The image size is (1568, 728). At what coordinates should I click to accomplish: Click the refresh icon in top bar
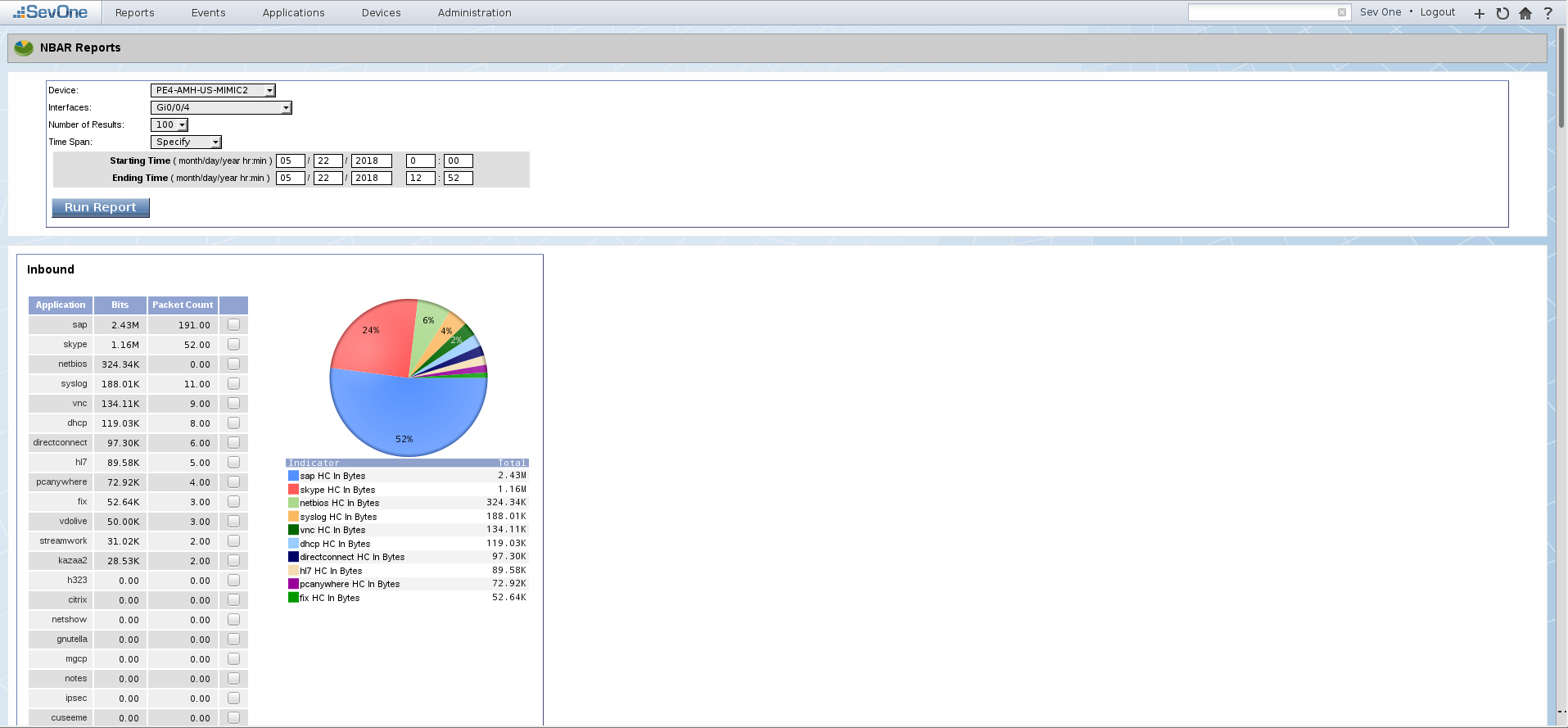point(1502,13)
